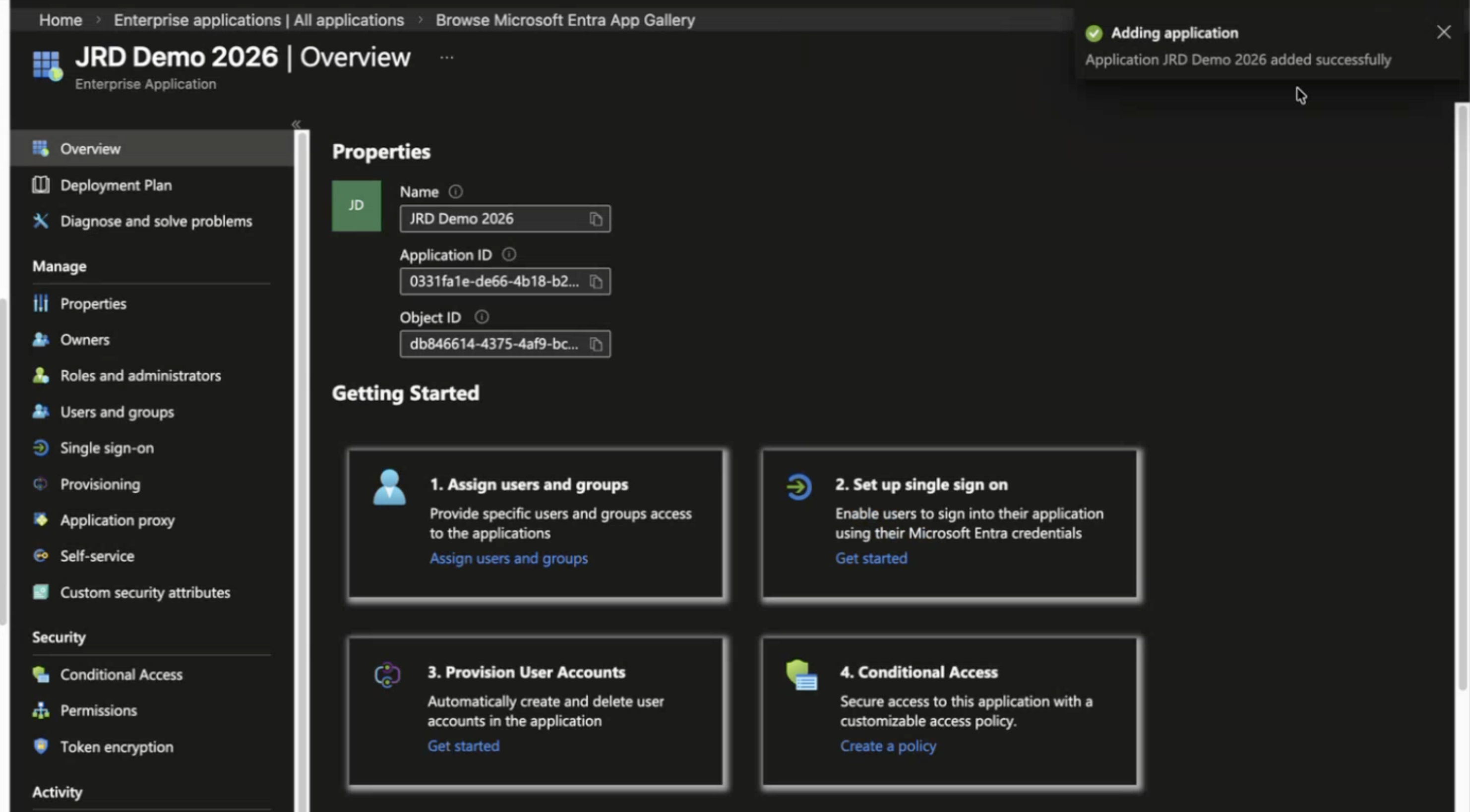Click the Application ID text field
Viewport: 1470px width, 812px height.
click(505, 282)
